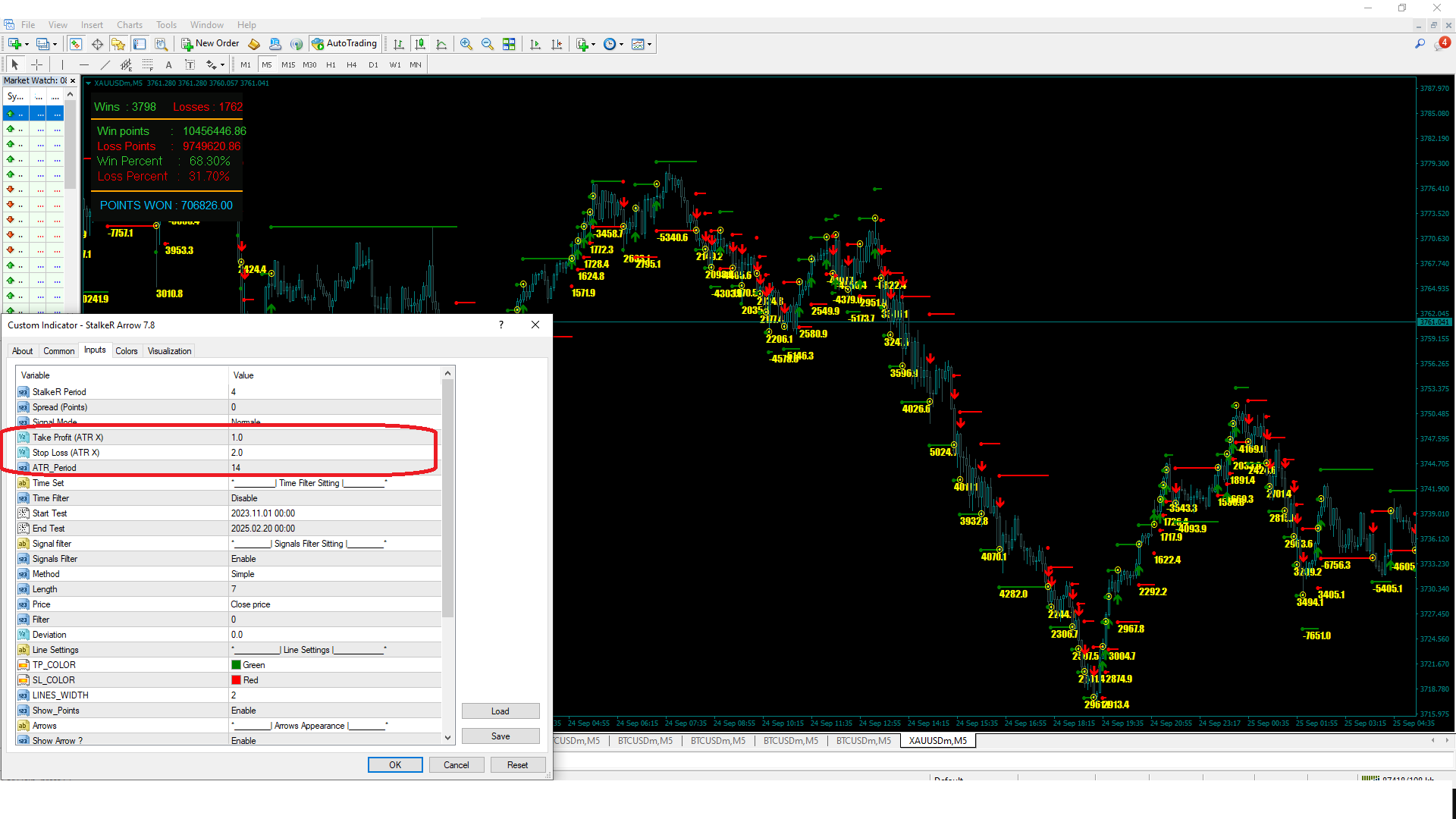Open the tile windows icon
This screenshot has height=819, width=1456.
click(509, 44)
